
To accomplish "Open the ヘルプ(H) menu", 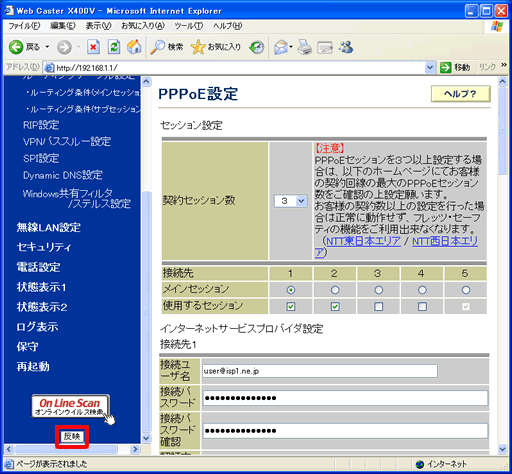I will pyautogui.click(x=228, y=26).
